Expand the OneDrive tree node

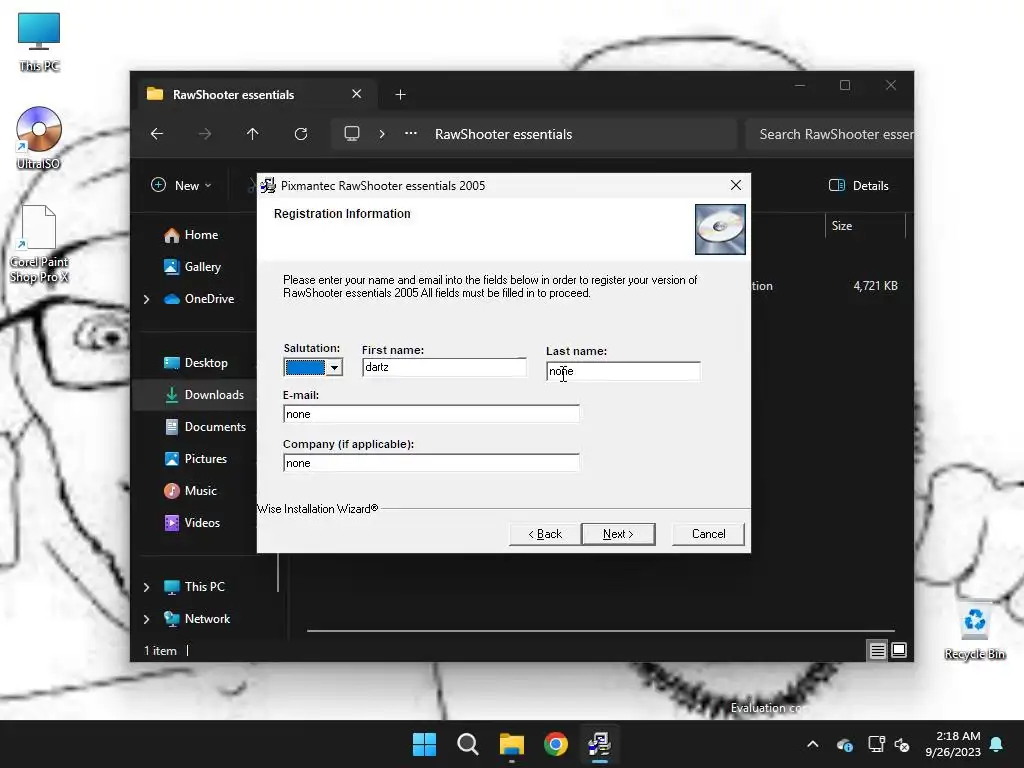point(147,299)
